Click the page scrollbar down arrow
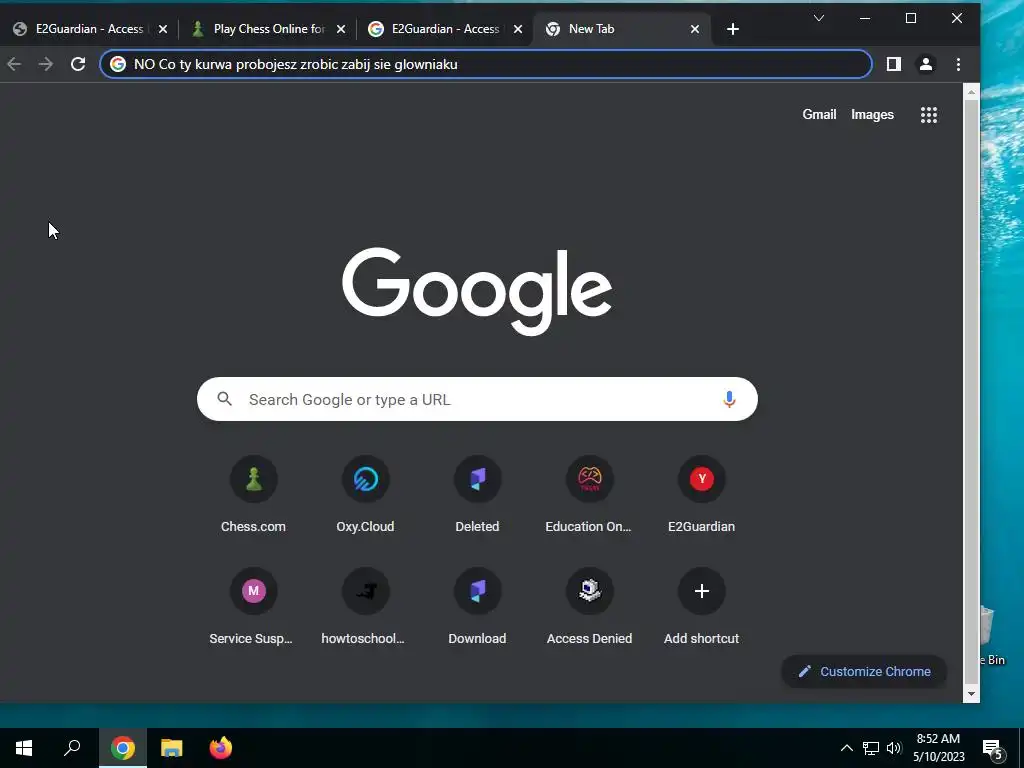This screenshot has height=768, width=1024. 971,694
